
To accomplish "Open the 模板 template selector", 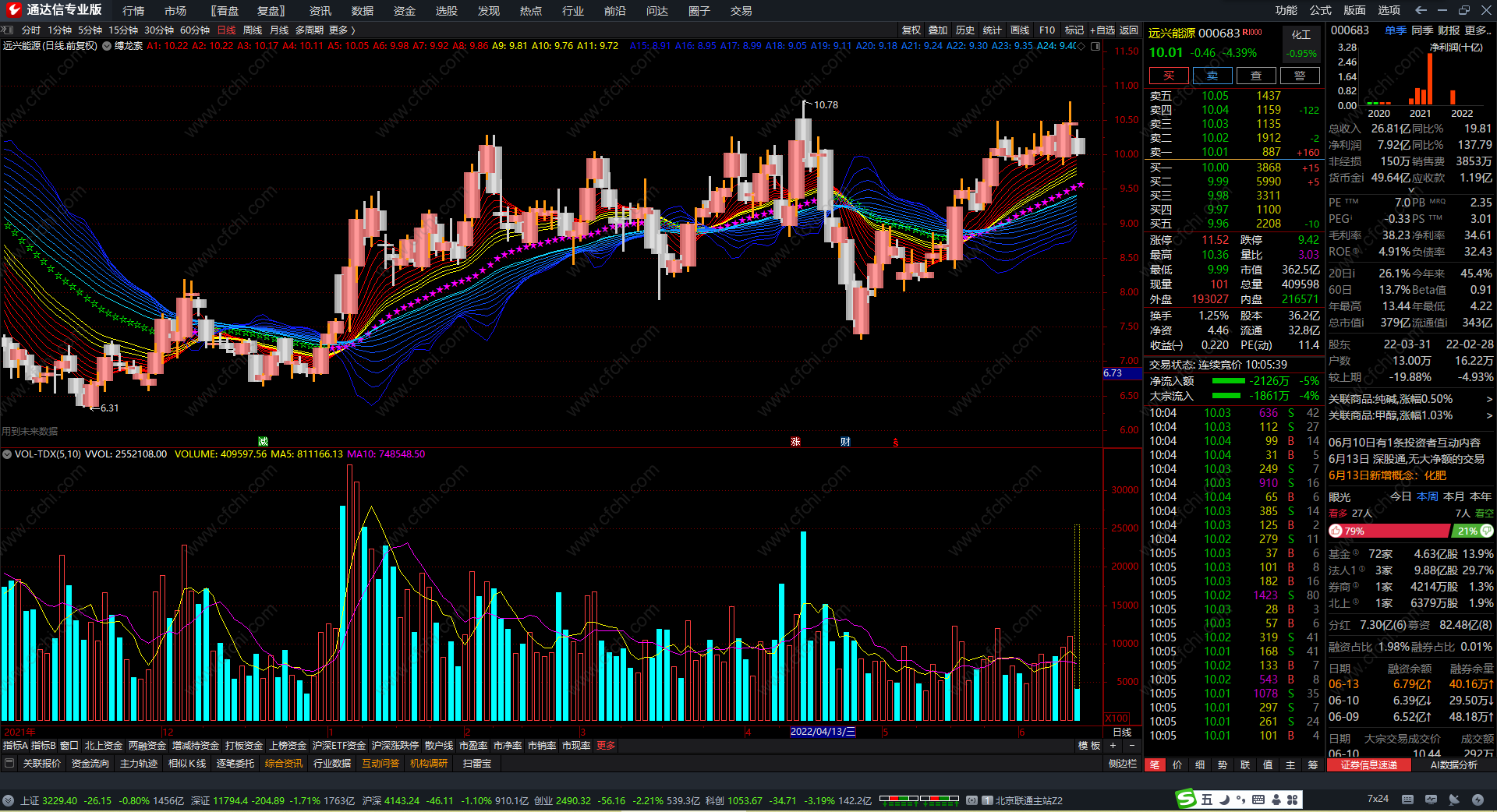I will [1089, 746].
